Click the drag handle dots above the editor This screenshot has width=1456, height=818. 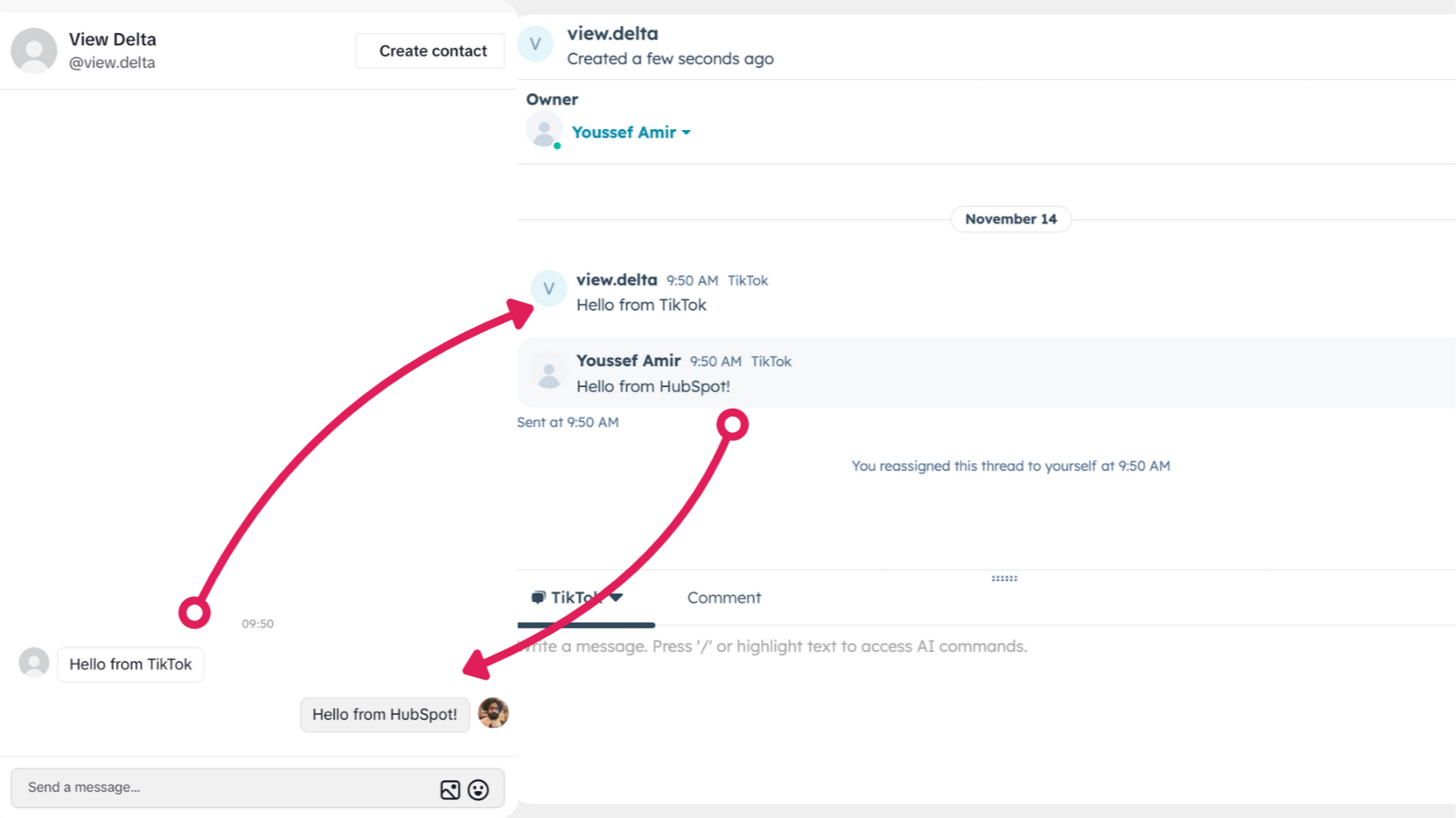[1004, 578]
